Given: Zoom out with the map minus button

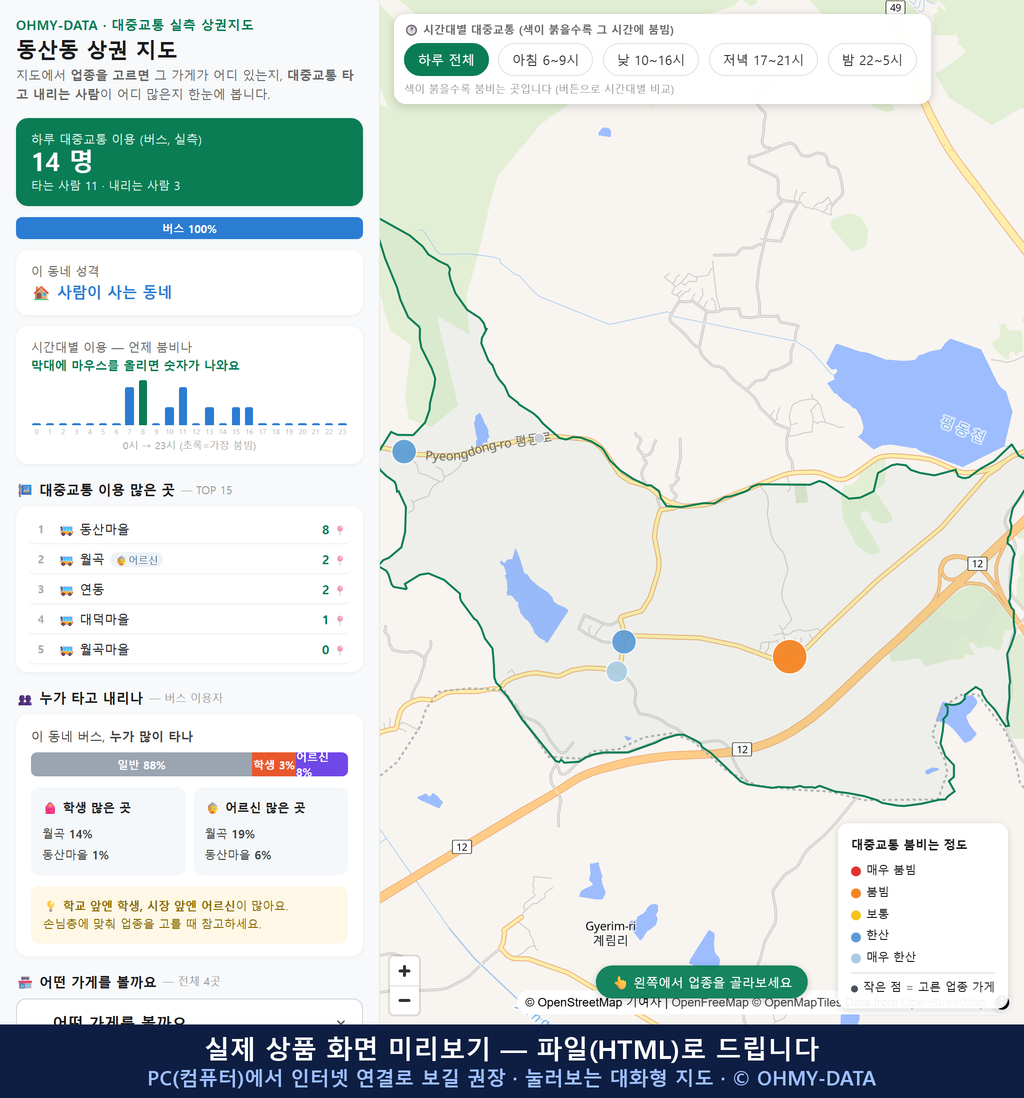Looking at the screenshot, I should tap(404, 1000).
